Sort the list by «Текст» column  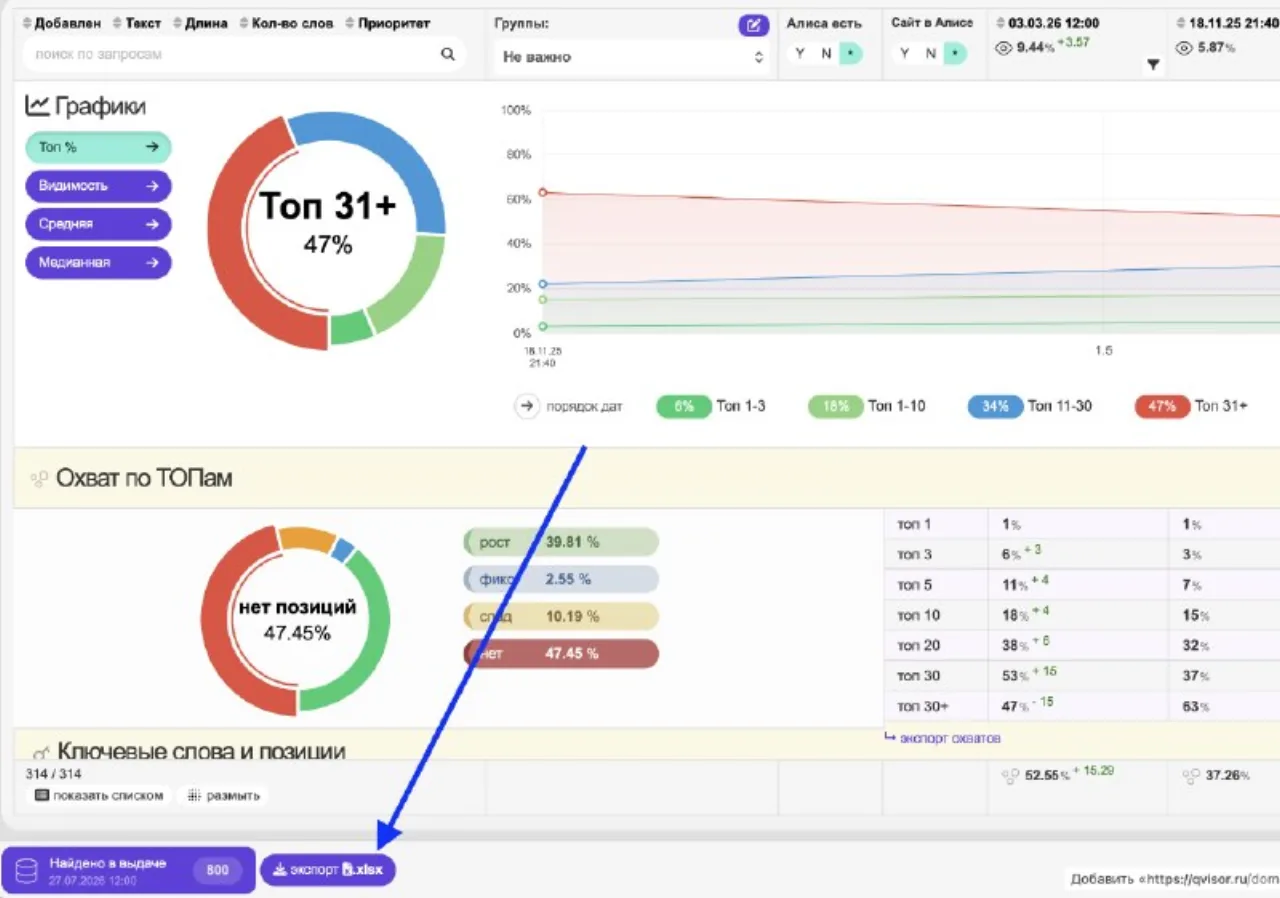137,23
